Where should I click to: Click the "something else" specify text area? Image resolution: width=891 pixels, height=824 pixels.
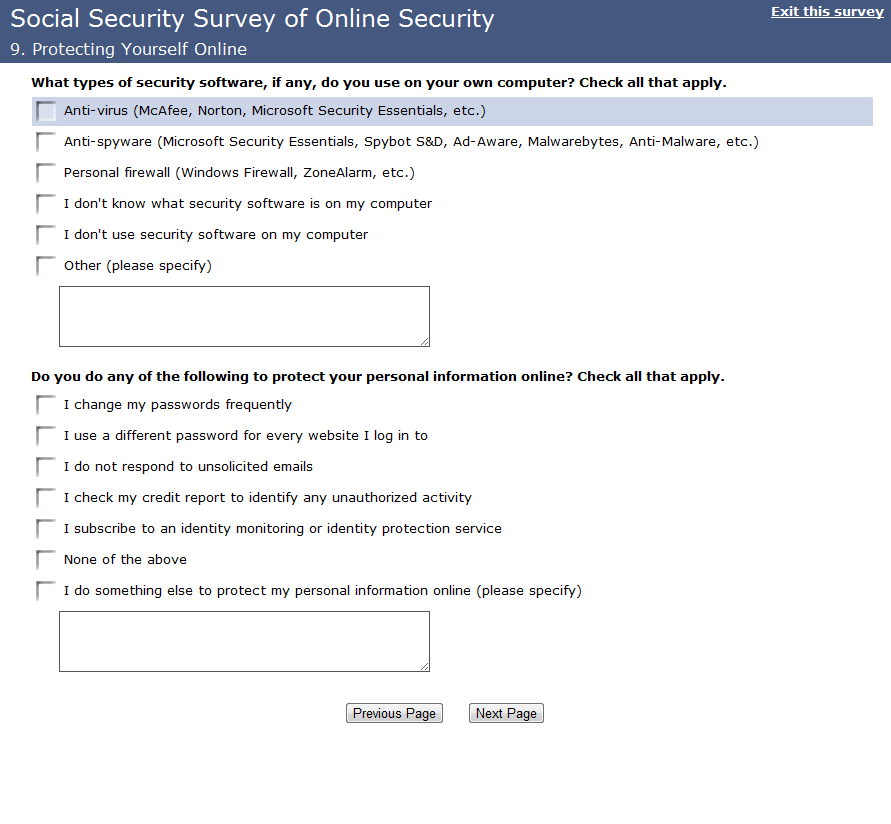coord(244,641)
